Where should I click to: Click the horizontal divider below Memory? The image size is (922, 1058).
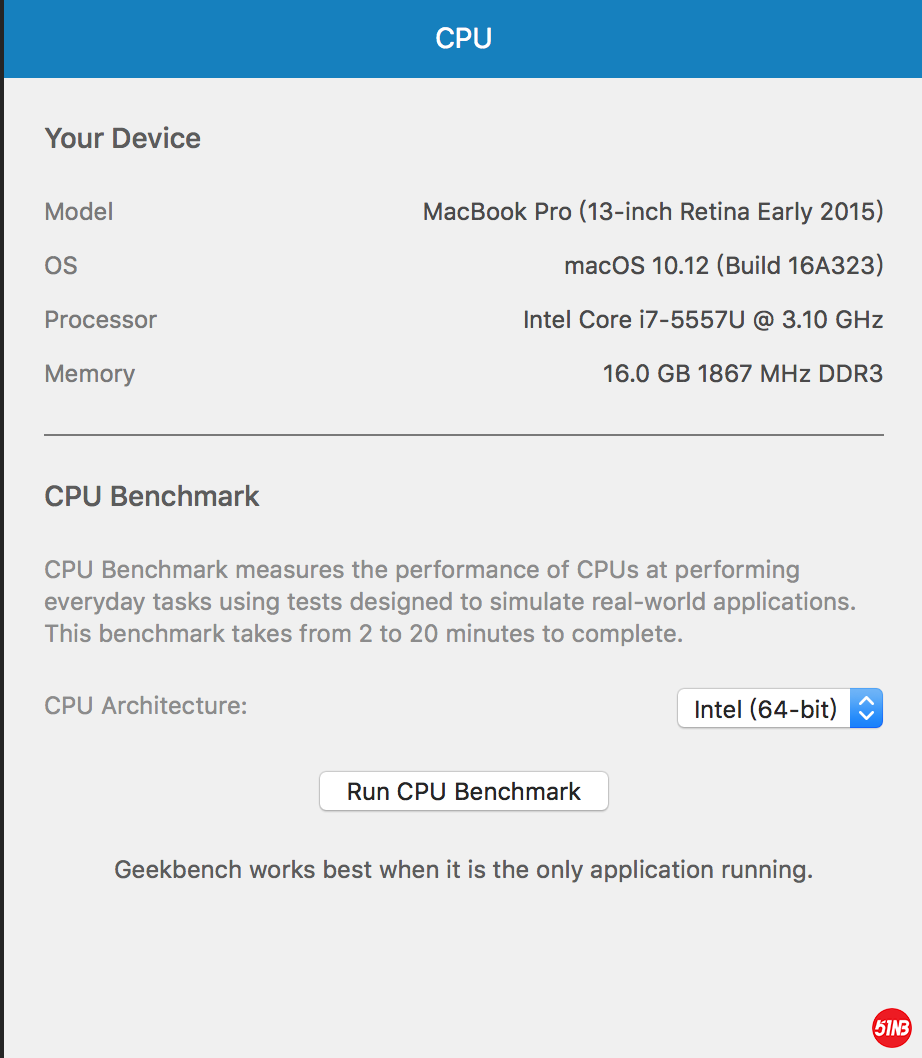tap(463, 435)
